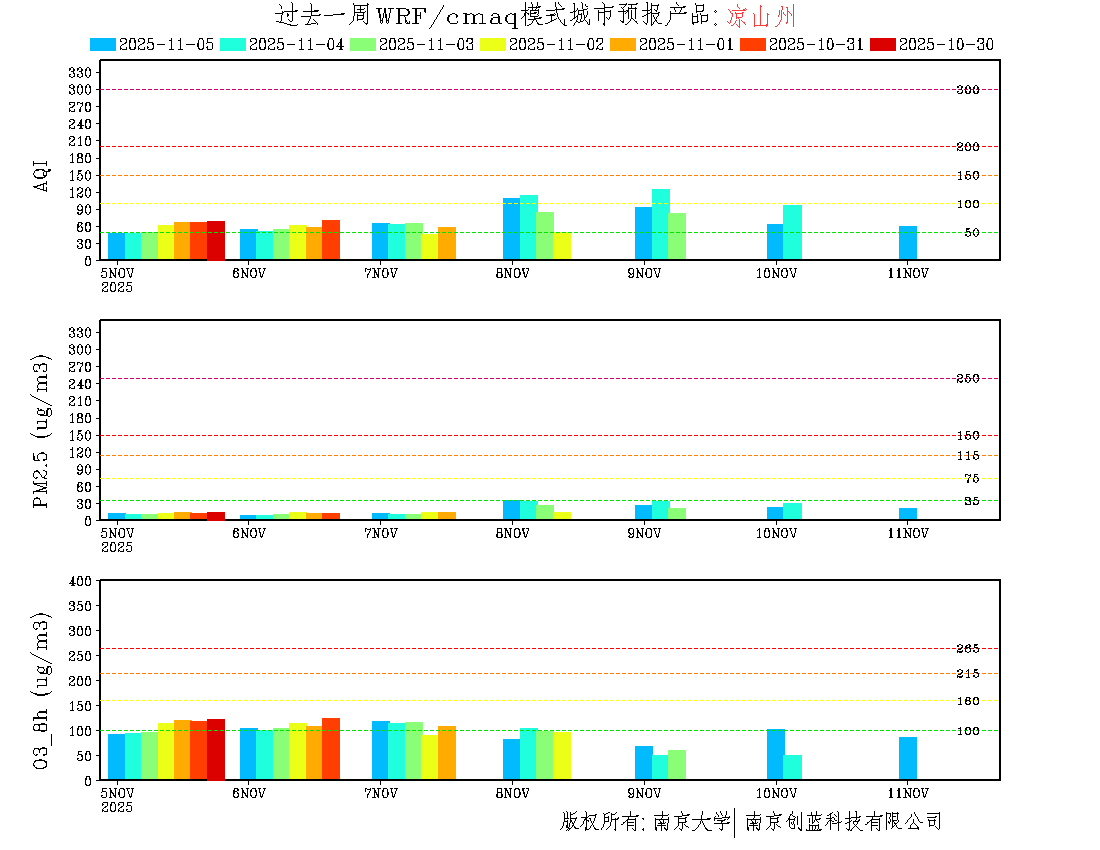Click the 2025-11-02 yellow legend swatch
1100x850 pixels.
(x=493, y=44)
